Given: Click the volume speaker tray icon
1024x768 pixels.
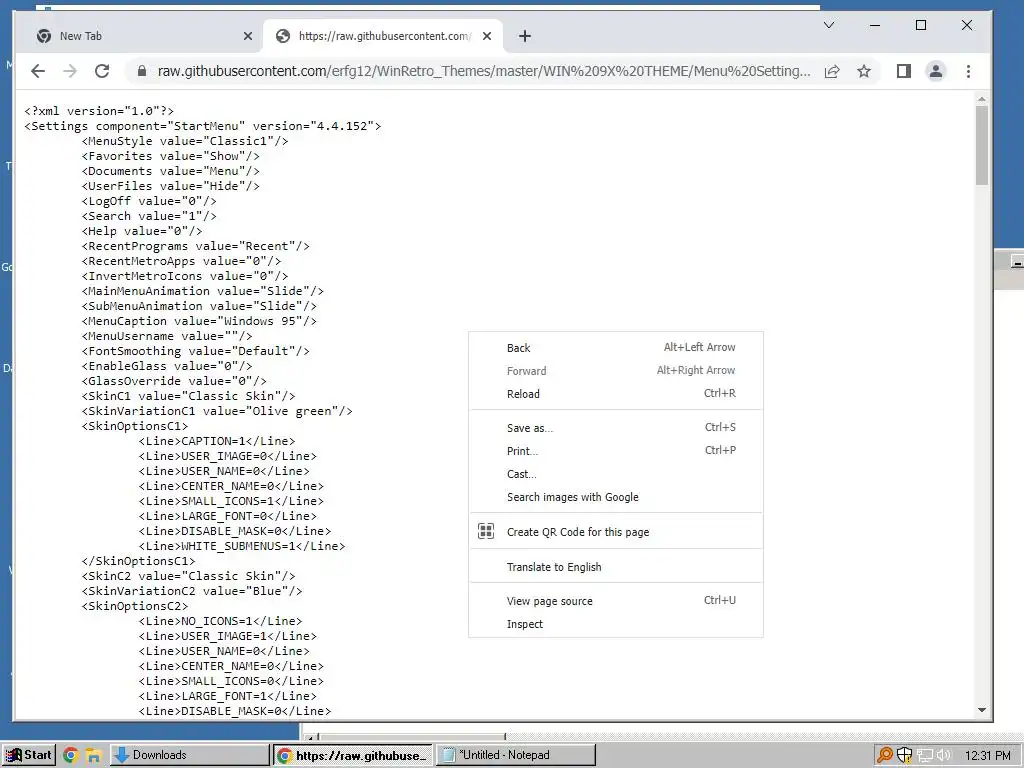Looking at the screenshot, I should tap(944, 755).
